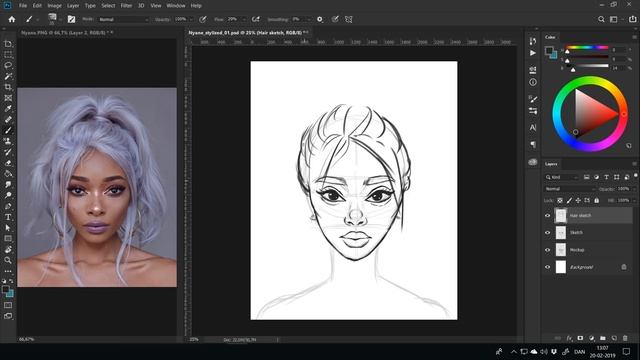Open the Actions play-button panel icon
The height and width of the screenshot is (360, 640).
point(533,53)
